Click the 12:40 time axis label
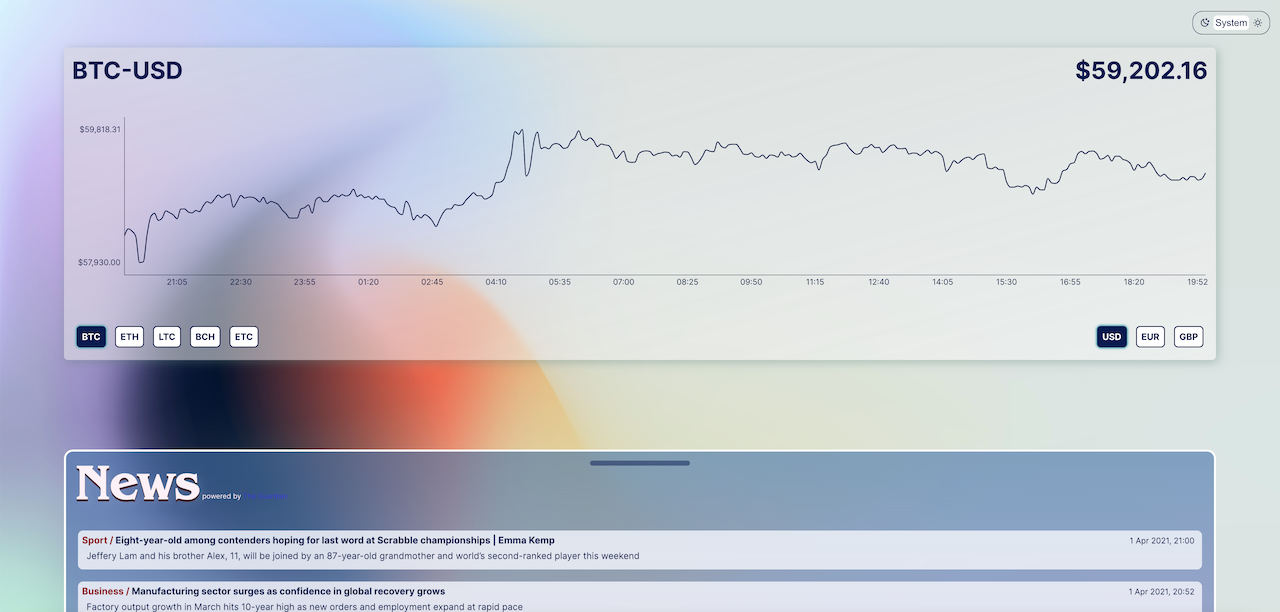1280x612 pixels. point(879,282)
